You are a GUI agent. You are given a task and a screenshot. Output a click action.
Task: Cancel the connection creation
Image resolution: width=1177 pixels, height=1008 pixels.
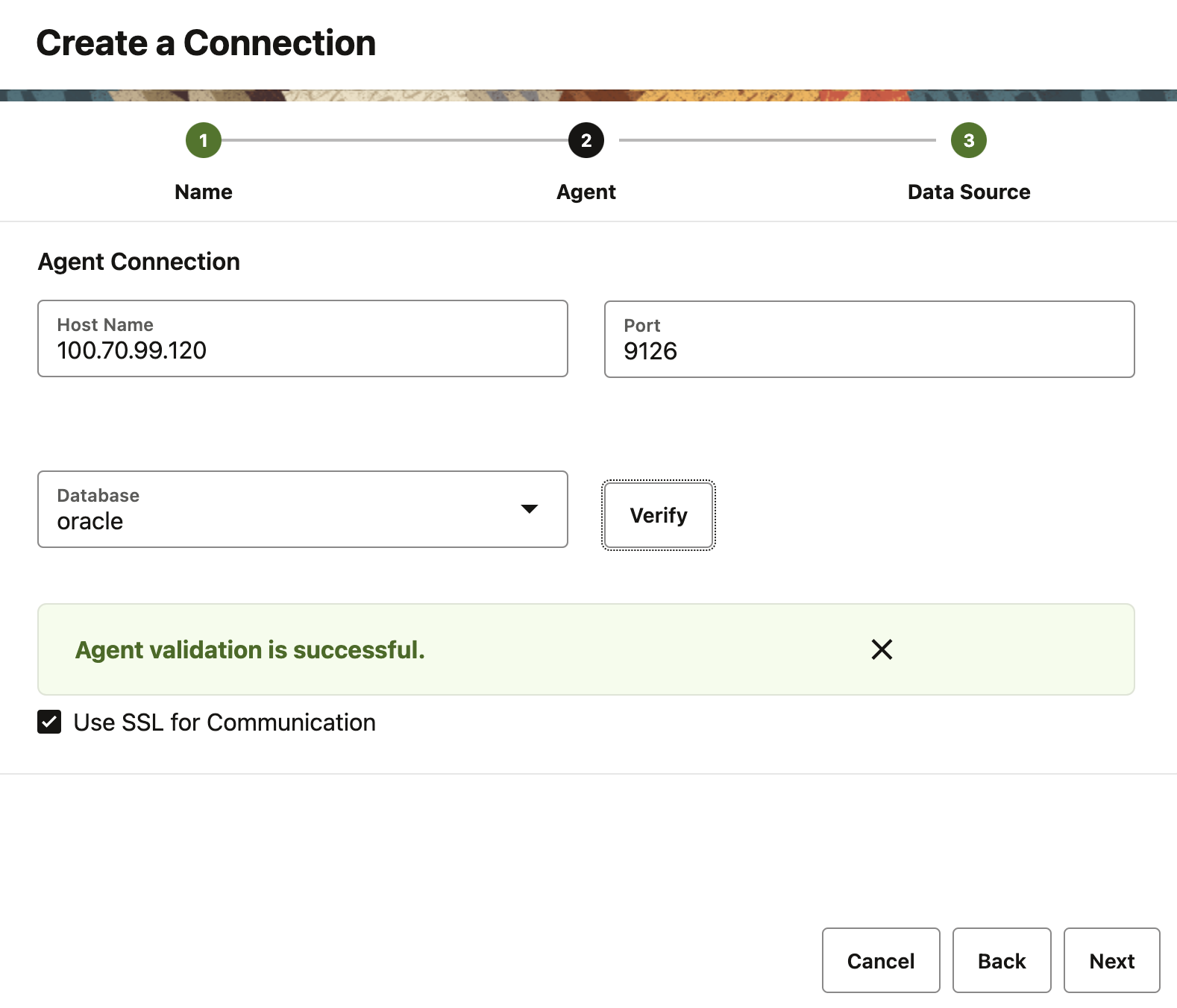pos(880,960)
